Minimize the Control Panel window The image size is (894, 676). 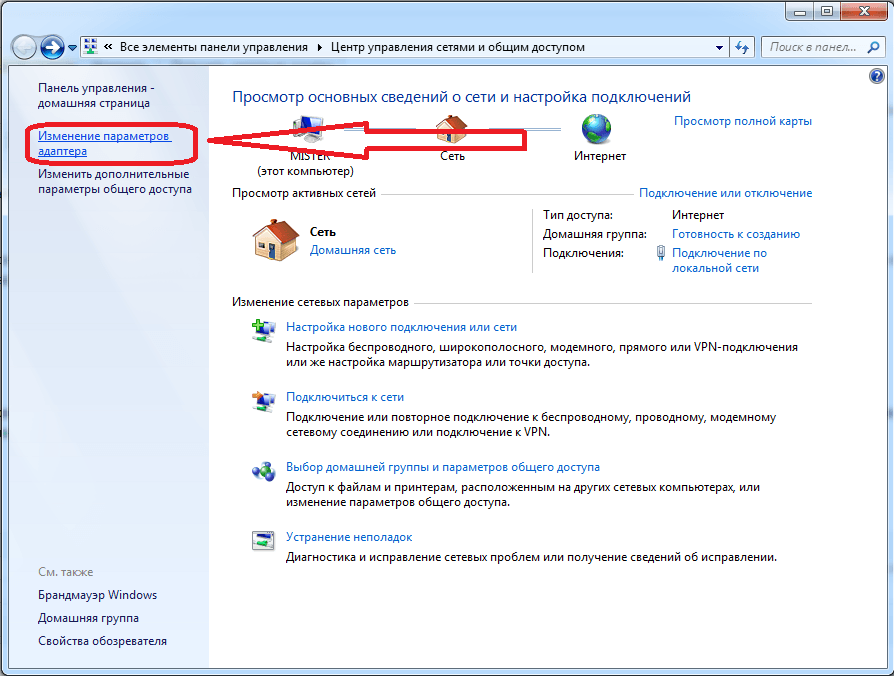point(799,11)
